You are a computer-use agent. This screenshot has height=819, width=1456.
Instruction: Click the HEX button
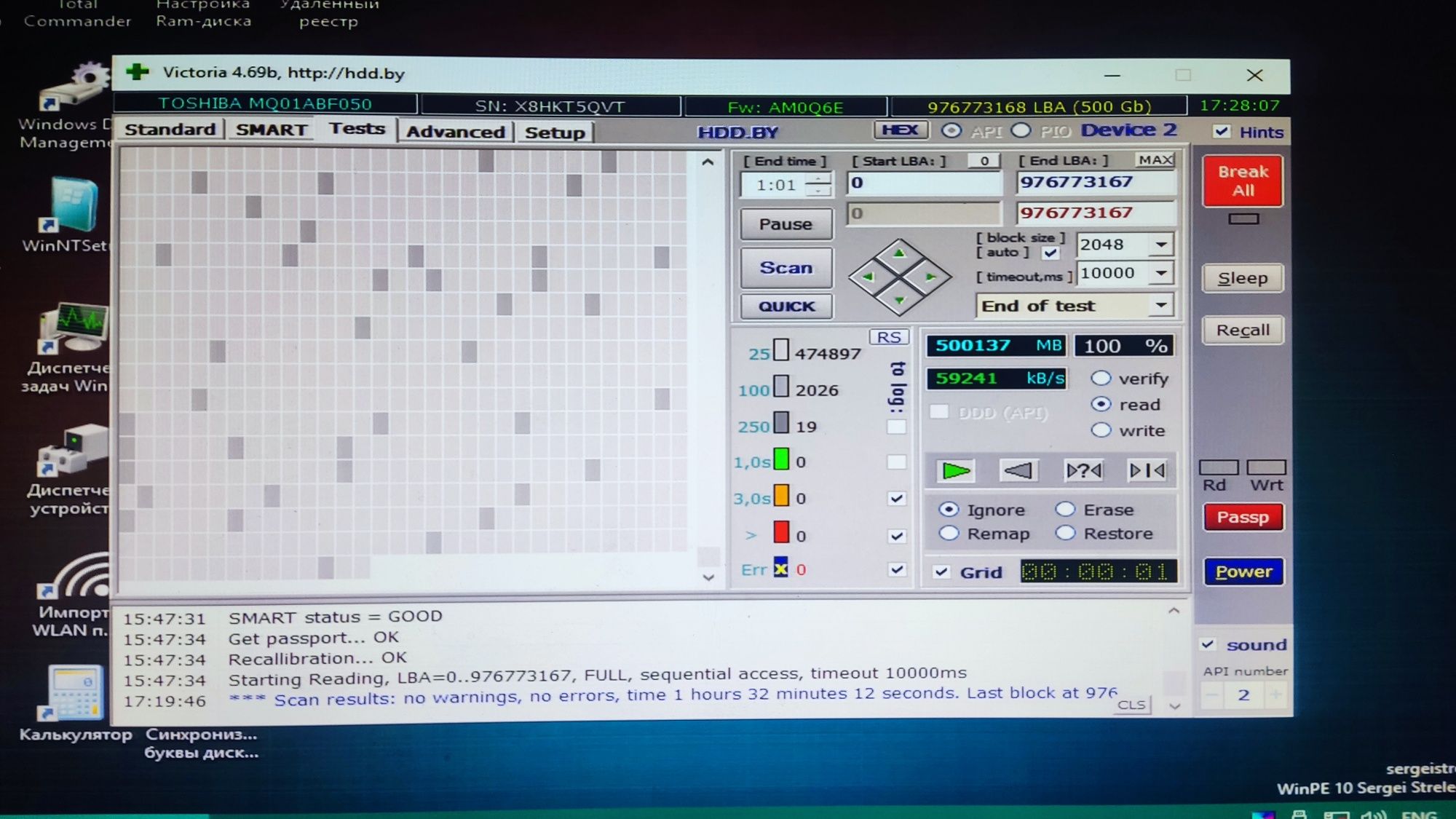coord(900,130)
